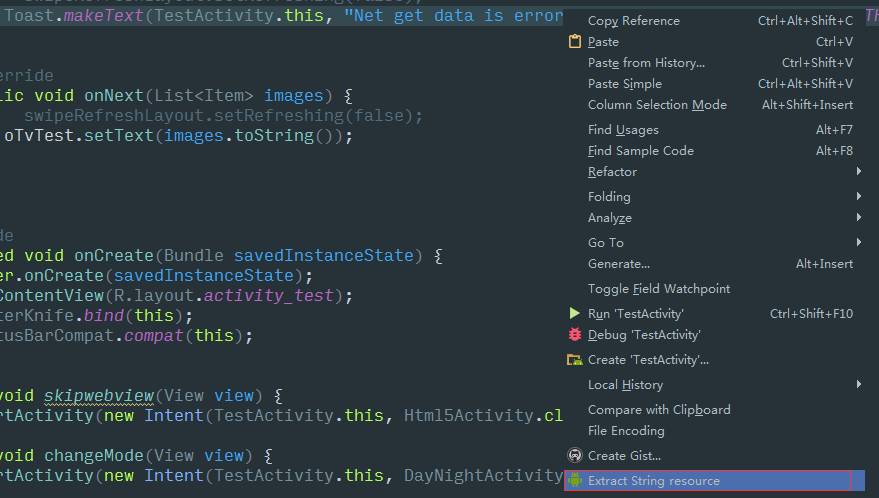Click DayNightActivity class reference
Viewport: 879px width, 498px height.
(483, 476)
